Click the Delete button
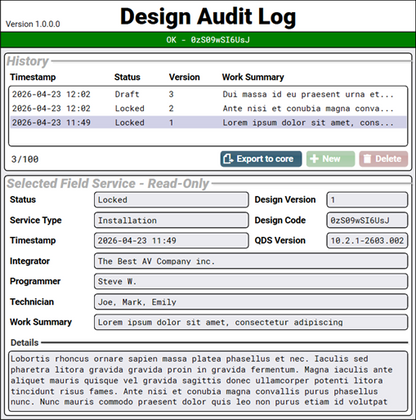Screen dimensions: 416x420 click(x=383, y=159)
